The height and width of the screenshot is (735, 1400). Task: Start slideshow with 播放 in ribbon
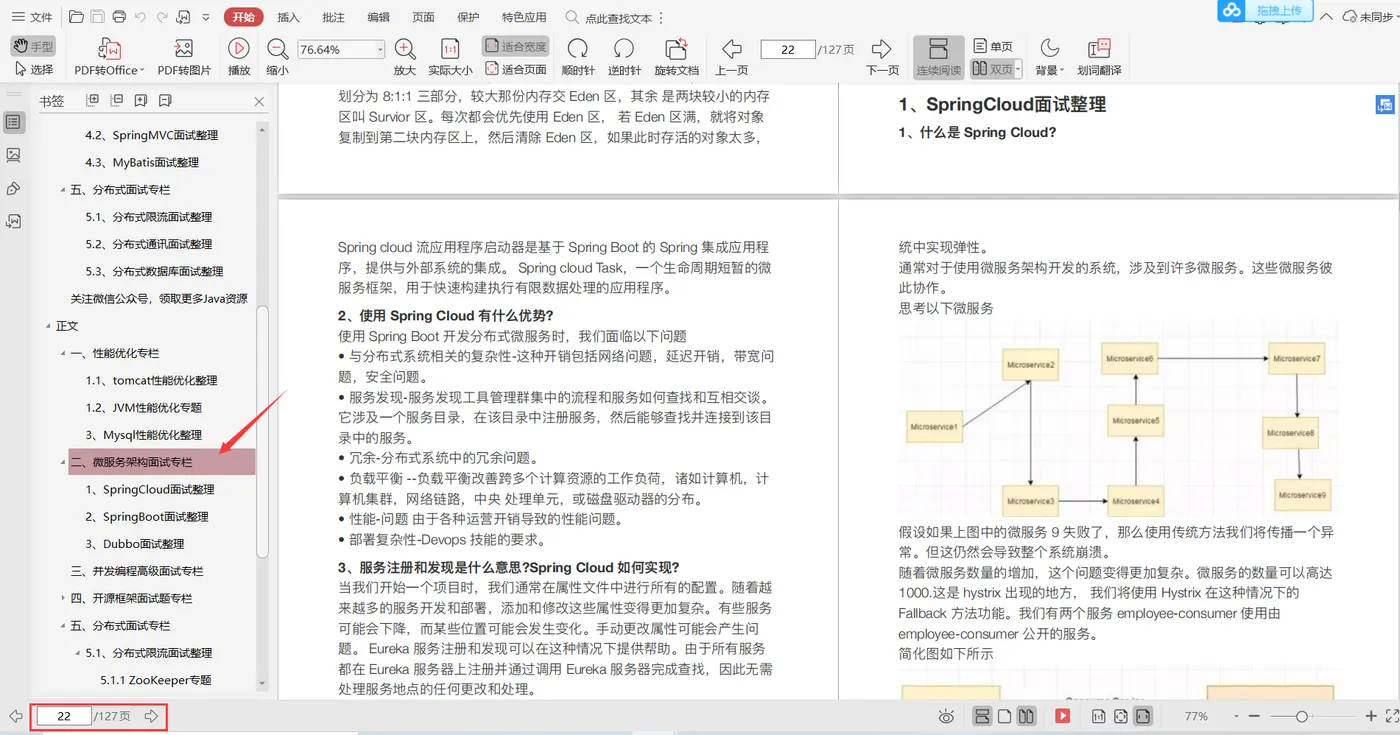coord(239,57)
